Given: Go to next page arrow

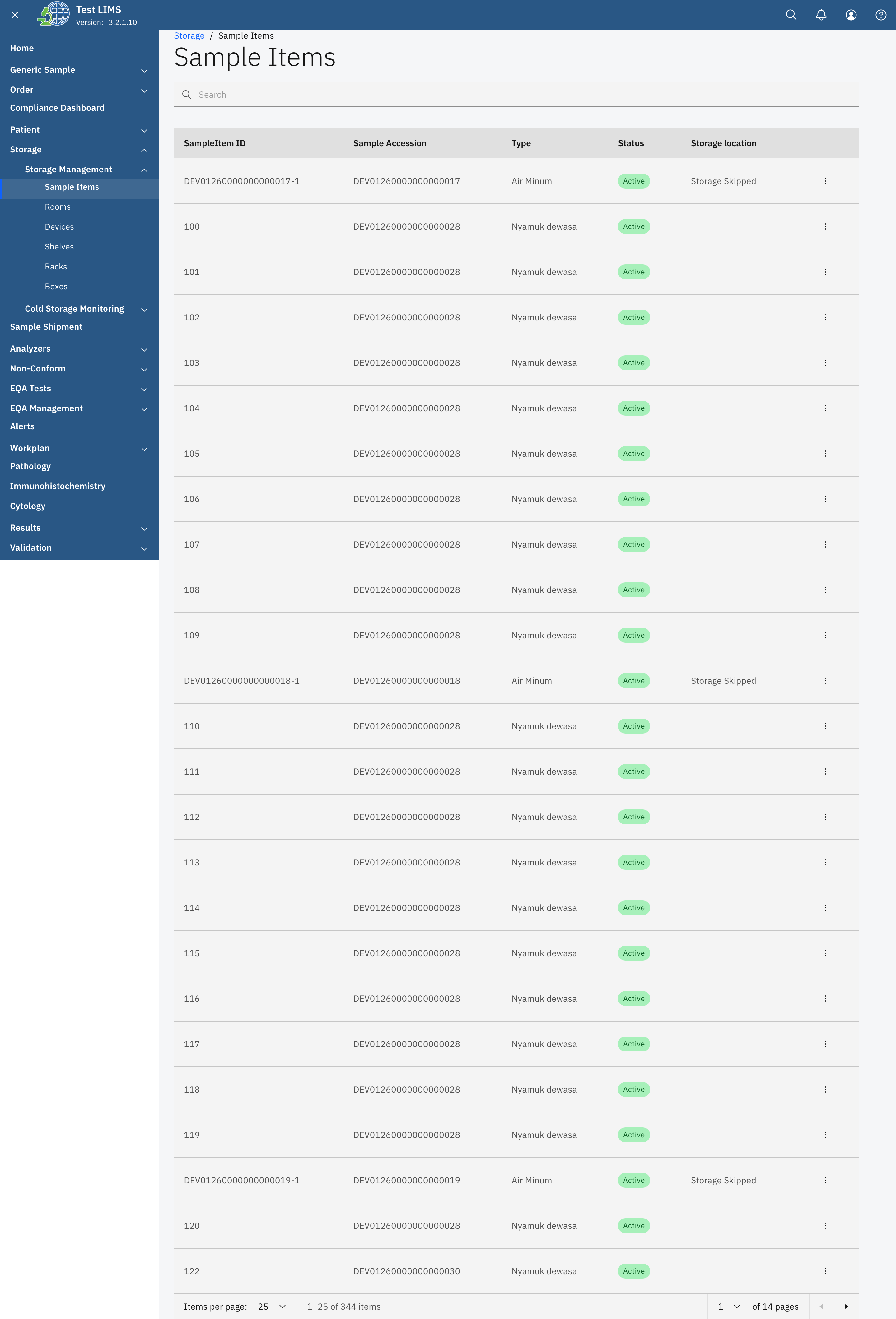Looking at the screenshot, I should point(846,1307).
